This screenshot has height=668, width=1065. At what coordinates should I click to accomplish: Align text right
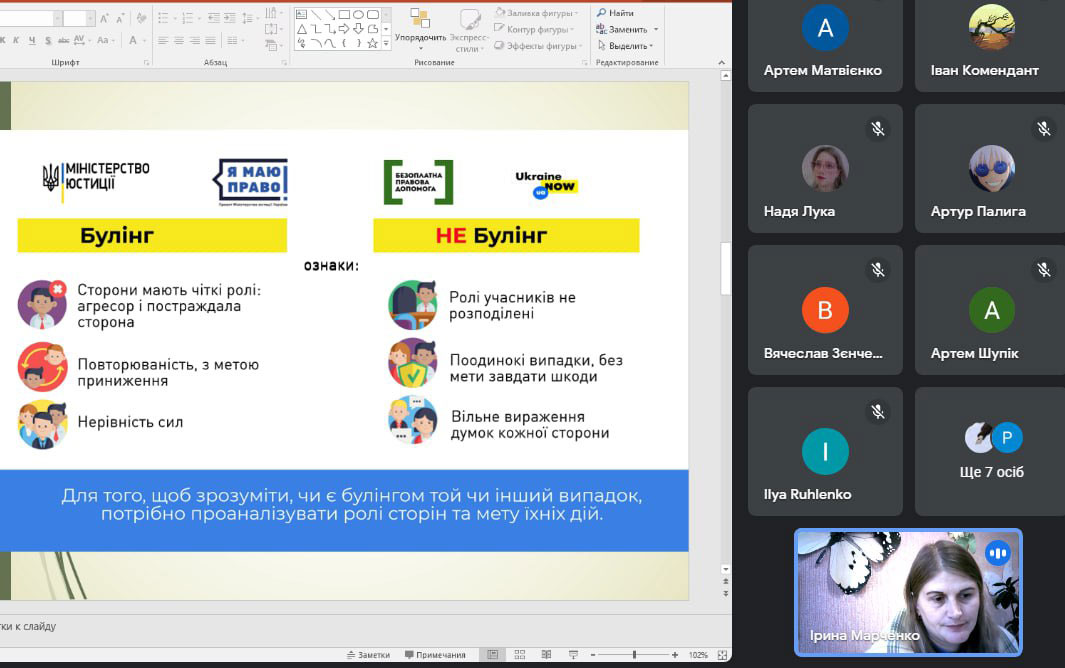[194, 40]
